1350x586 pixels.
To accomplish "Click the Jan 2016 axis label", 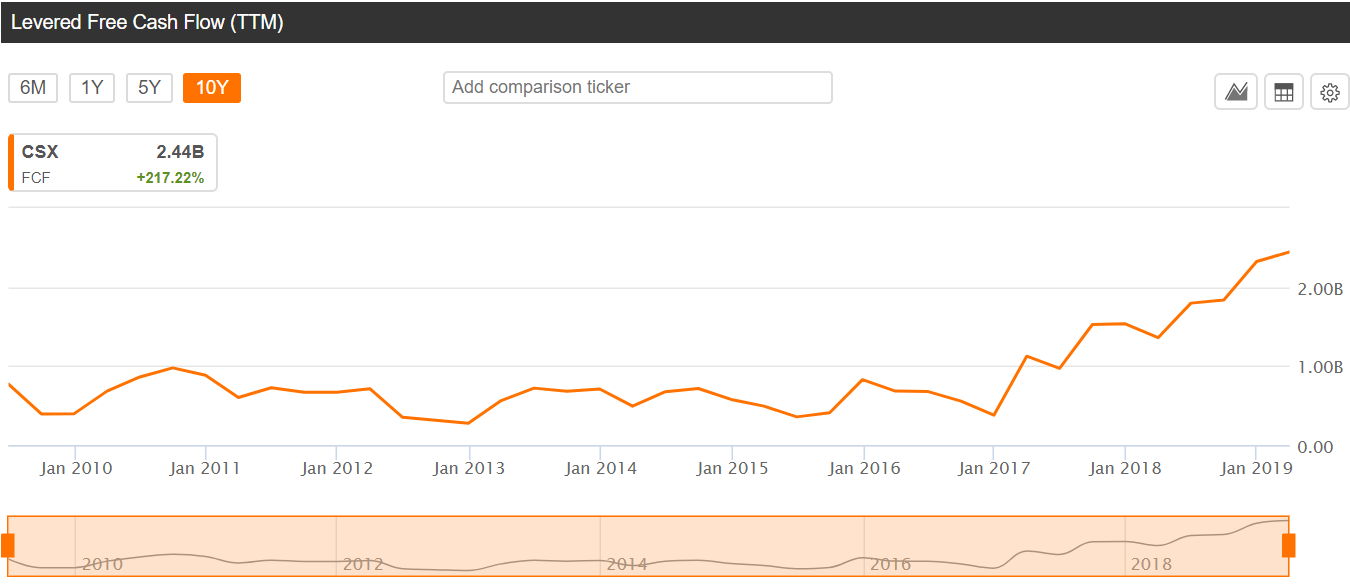I will [x=865, y=468].
